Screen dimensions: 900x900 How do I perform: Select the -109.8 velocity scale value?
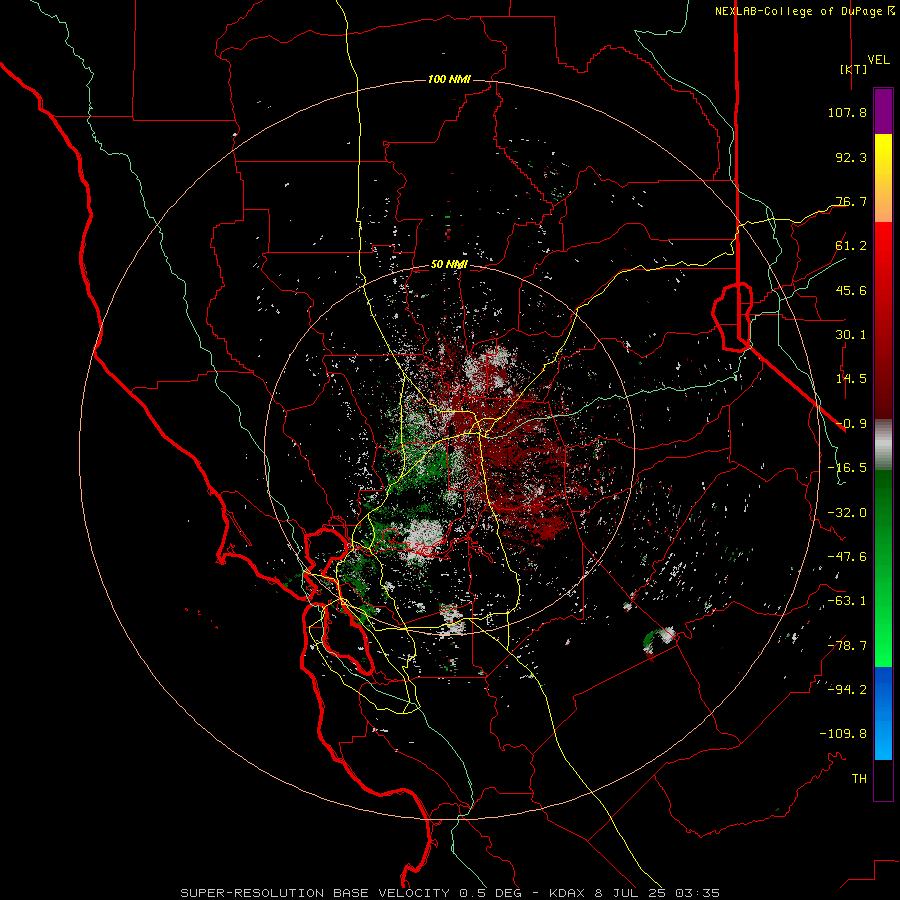843,734
